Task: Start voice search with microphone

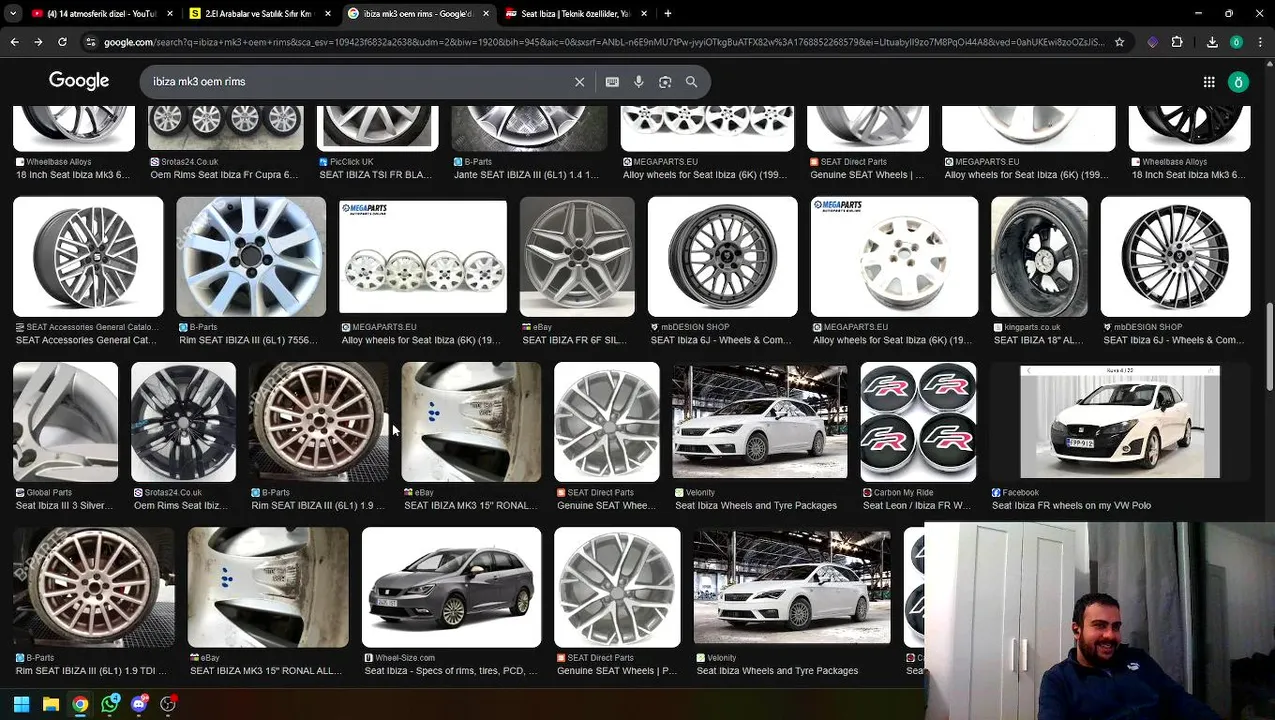Action: point(639,82)
